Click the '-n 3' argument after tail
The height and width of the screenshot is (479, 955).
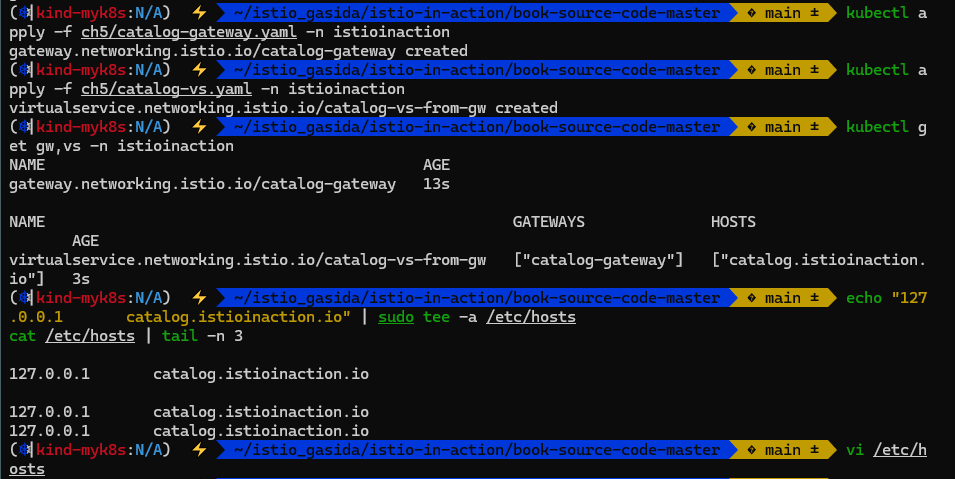[225, 336]
